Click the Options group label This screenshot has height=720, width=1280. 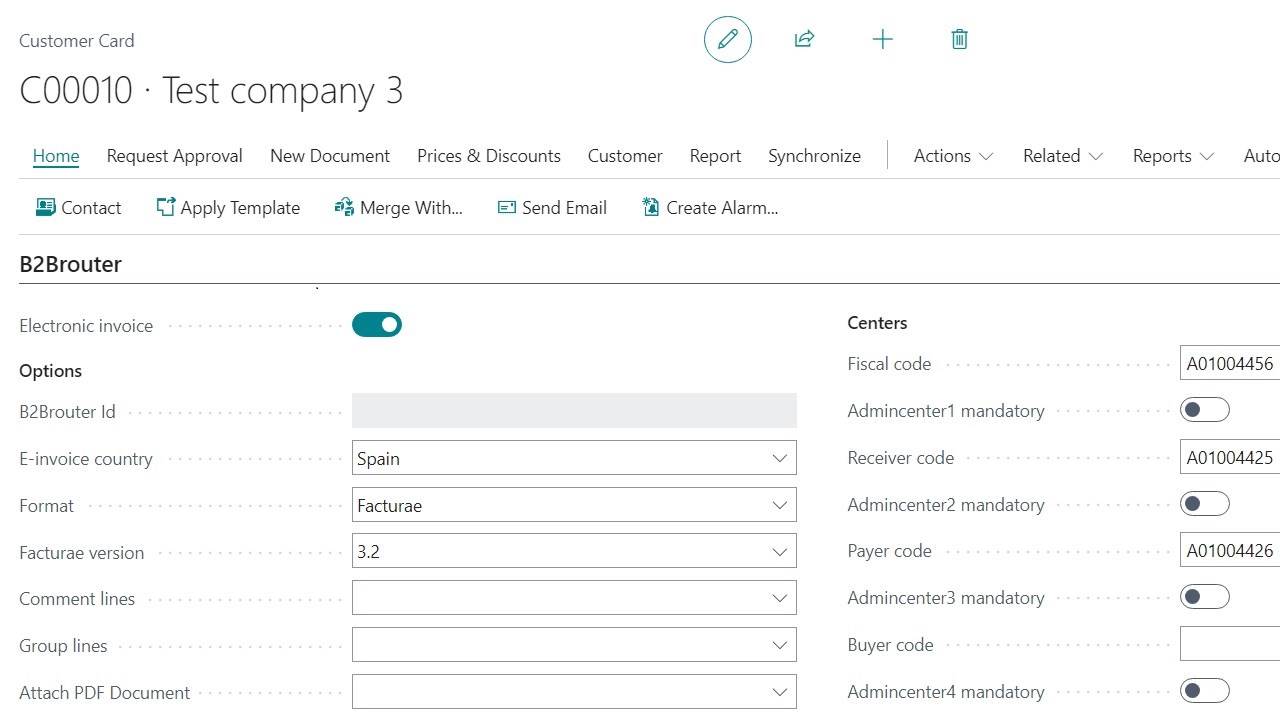[51, 371]
